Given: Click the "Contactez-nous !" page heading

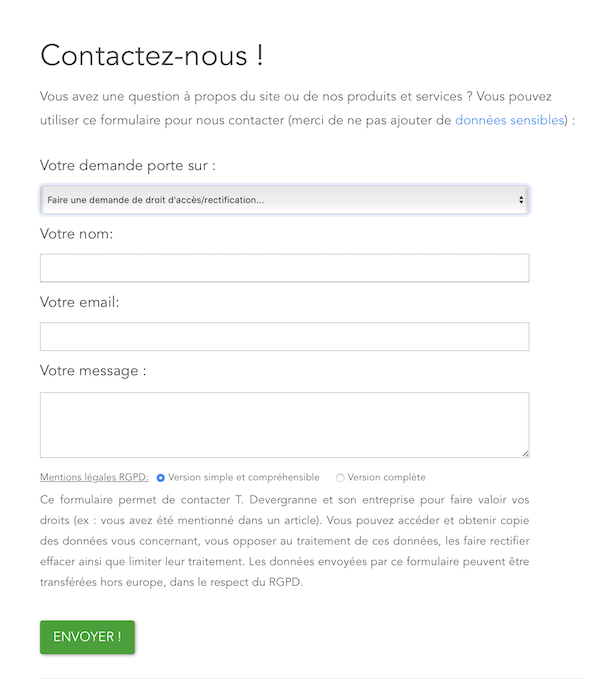Looking at the screenshot, I should tap(152, 56).
